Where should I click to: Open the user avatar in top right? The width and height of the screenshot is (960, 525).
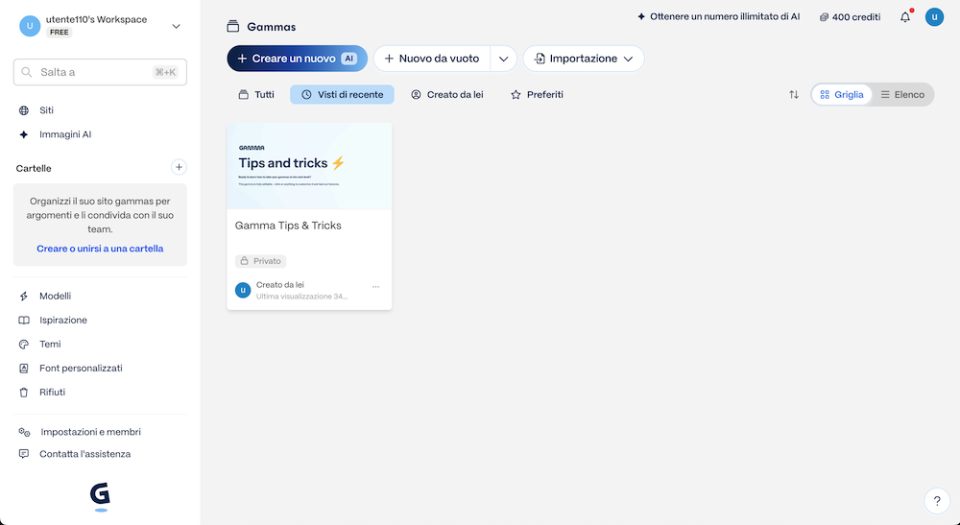click(x=934, y=17)
